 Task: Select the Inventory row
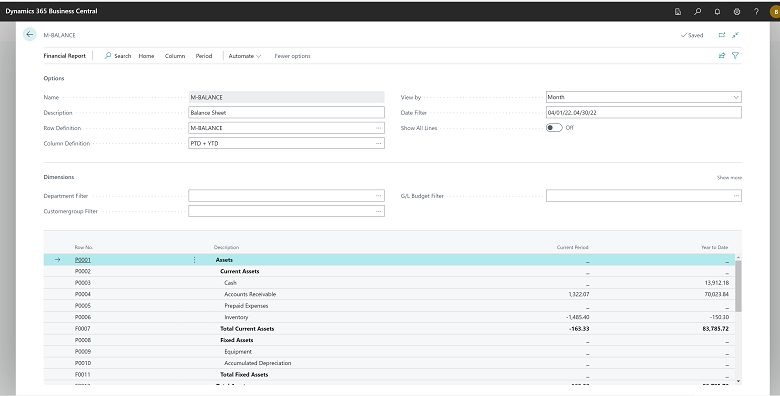[x=389, y=317]
